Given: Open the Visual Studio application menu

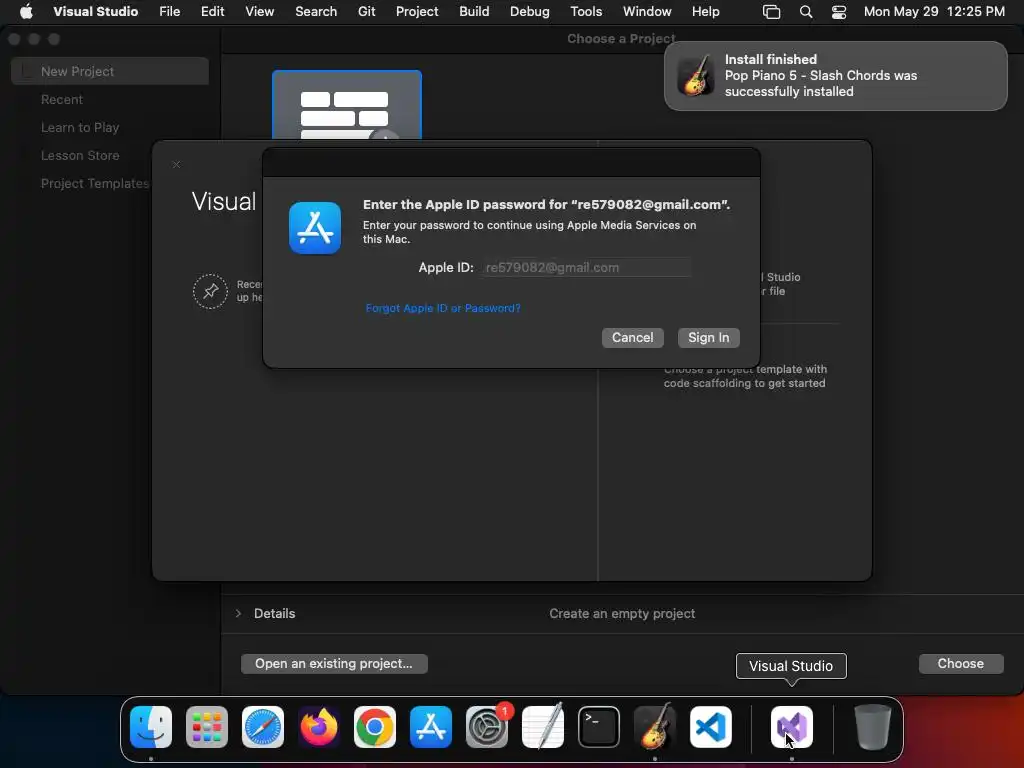Looking at the screenshot, I should pyautogui.click(x=95, y=11).
